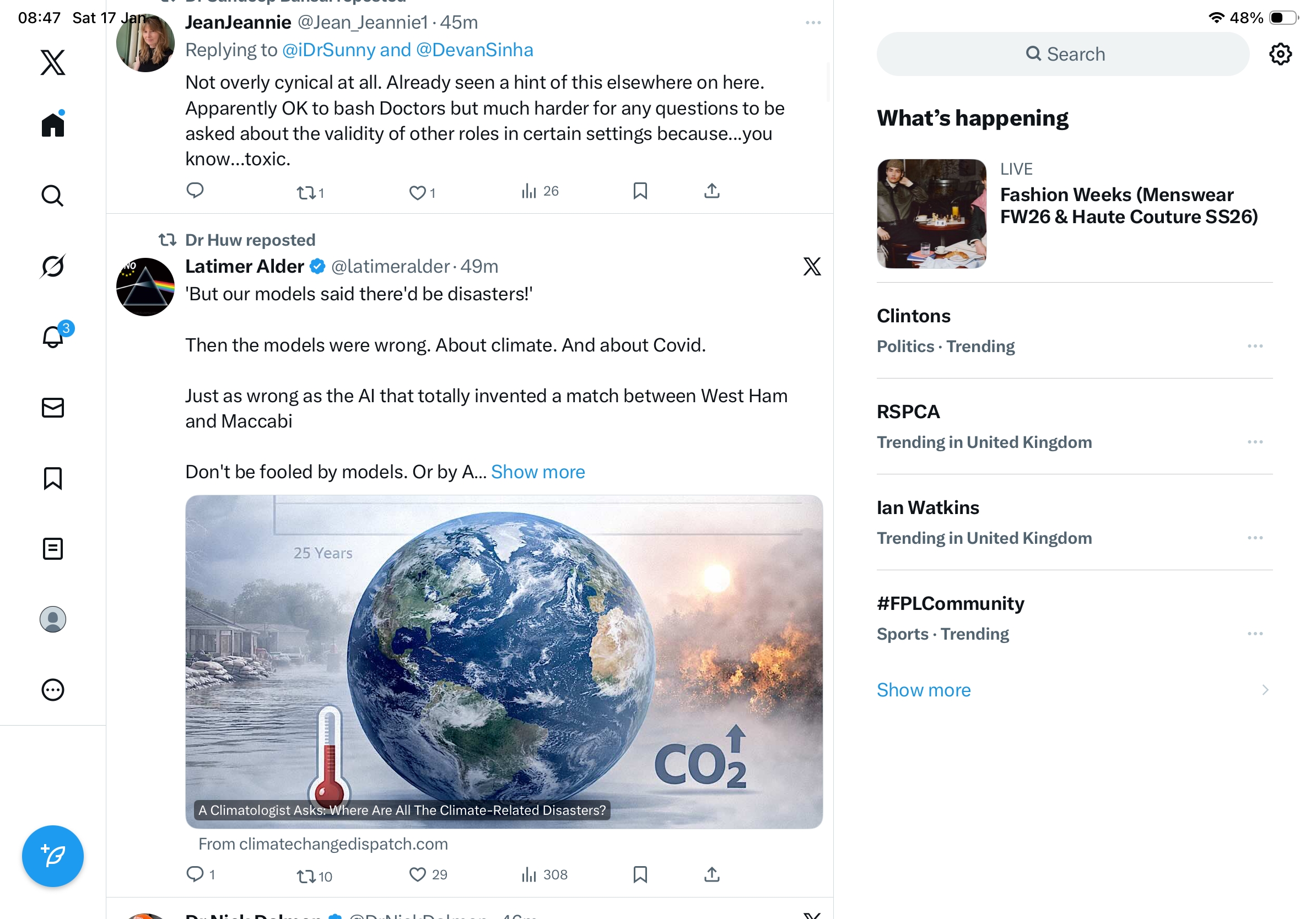Screen dimensions: 1316x919
Task: Expand Latimer Alder post with Show more
Action: coord(538,472)
